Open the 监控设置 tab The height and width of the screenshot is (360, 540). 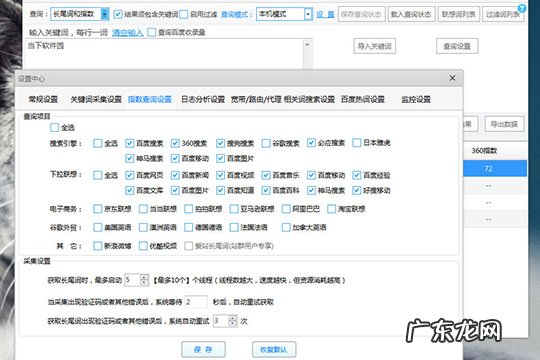[416, 99]
